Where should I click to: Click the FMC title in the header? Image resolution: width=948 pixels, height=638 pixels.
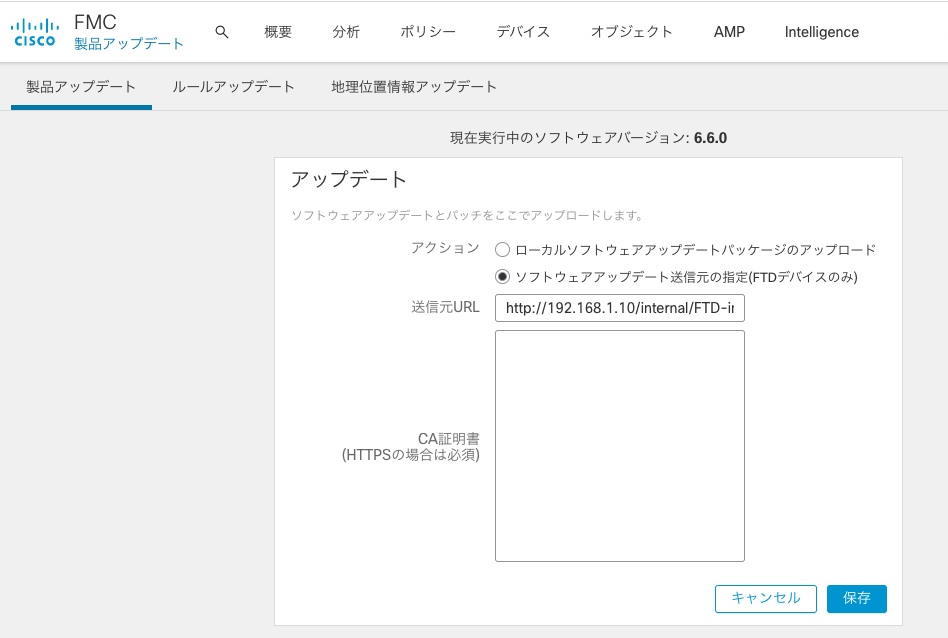click(96, 22)
